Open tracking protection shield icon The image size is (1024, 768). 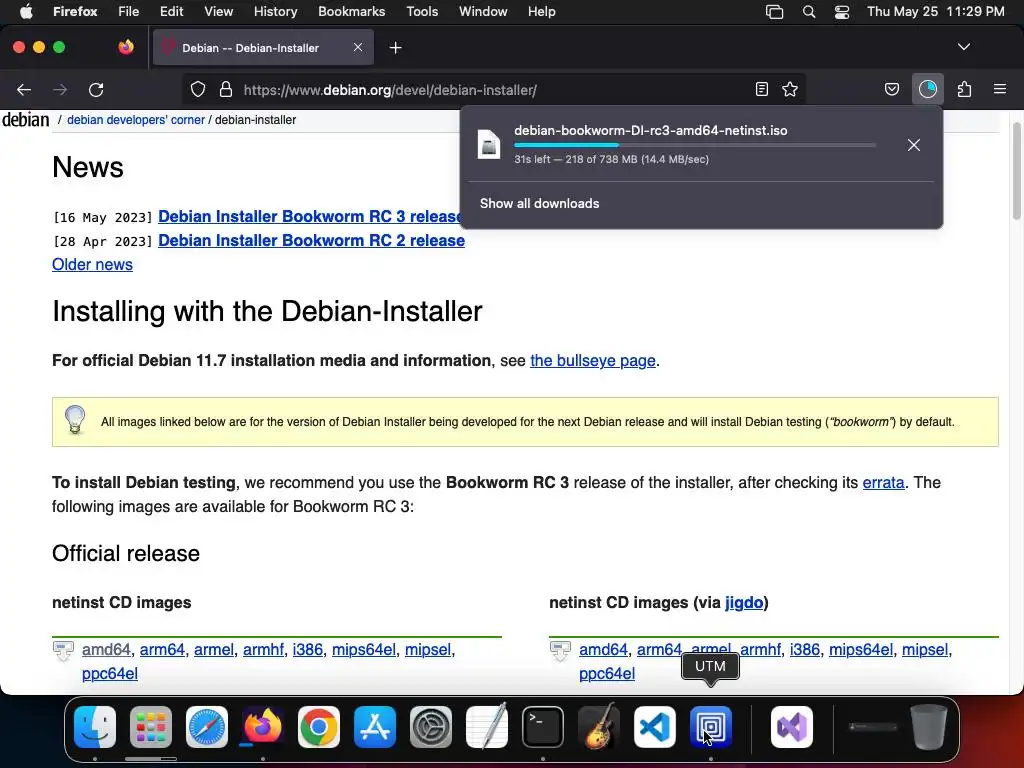198,89
